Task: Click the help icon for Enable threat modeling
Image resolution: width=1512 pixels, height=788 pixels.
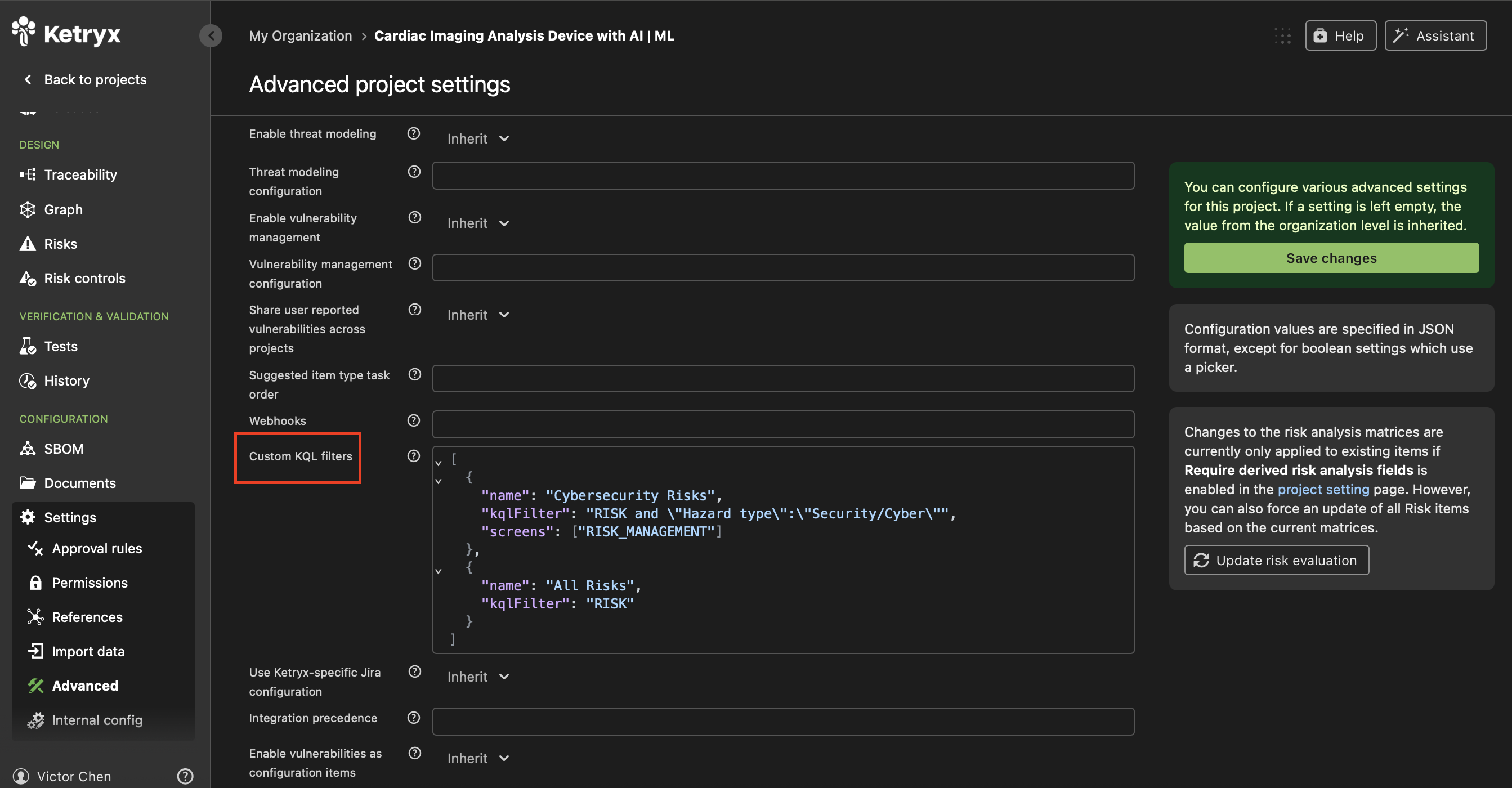Action: tap(414, 134)
